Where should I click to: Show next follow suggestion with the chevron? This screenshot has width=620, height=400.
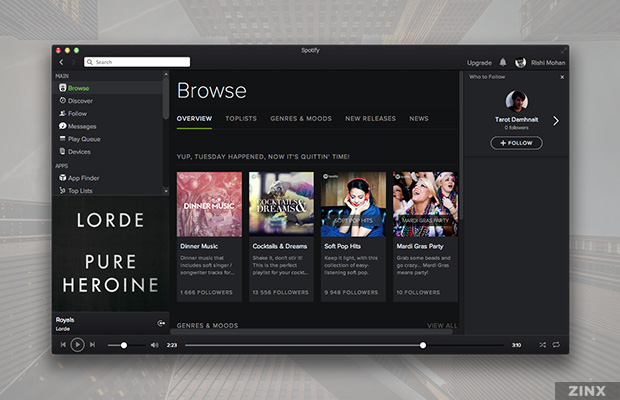pos(556,121)
